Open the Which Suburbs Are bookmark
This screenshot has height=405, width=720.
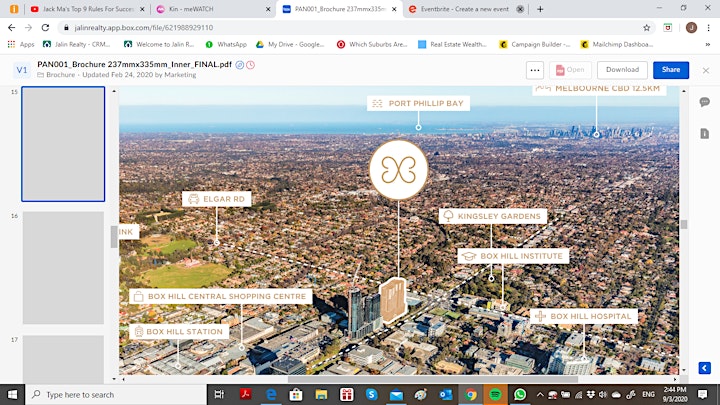[372, 45]
